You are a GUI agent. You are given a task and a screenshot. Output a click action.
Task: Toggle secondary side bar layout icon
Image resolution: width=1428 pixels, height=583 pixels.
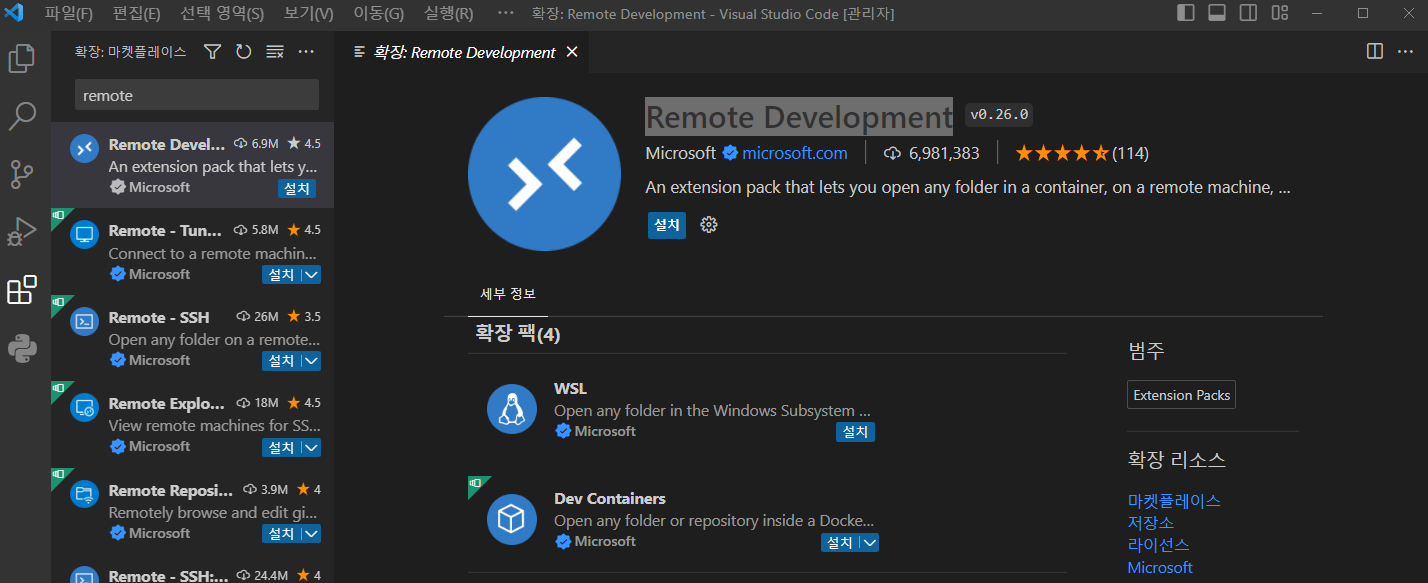coord(1248,13)
